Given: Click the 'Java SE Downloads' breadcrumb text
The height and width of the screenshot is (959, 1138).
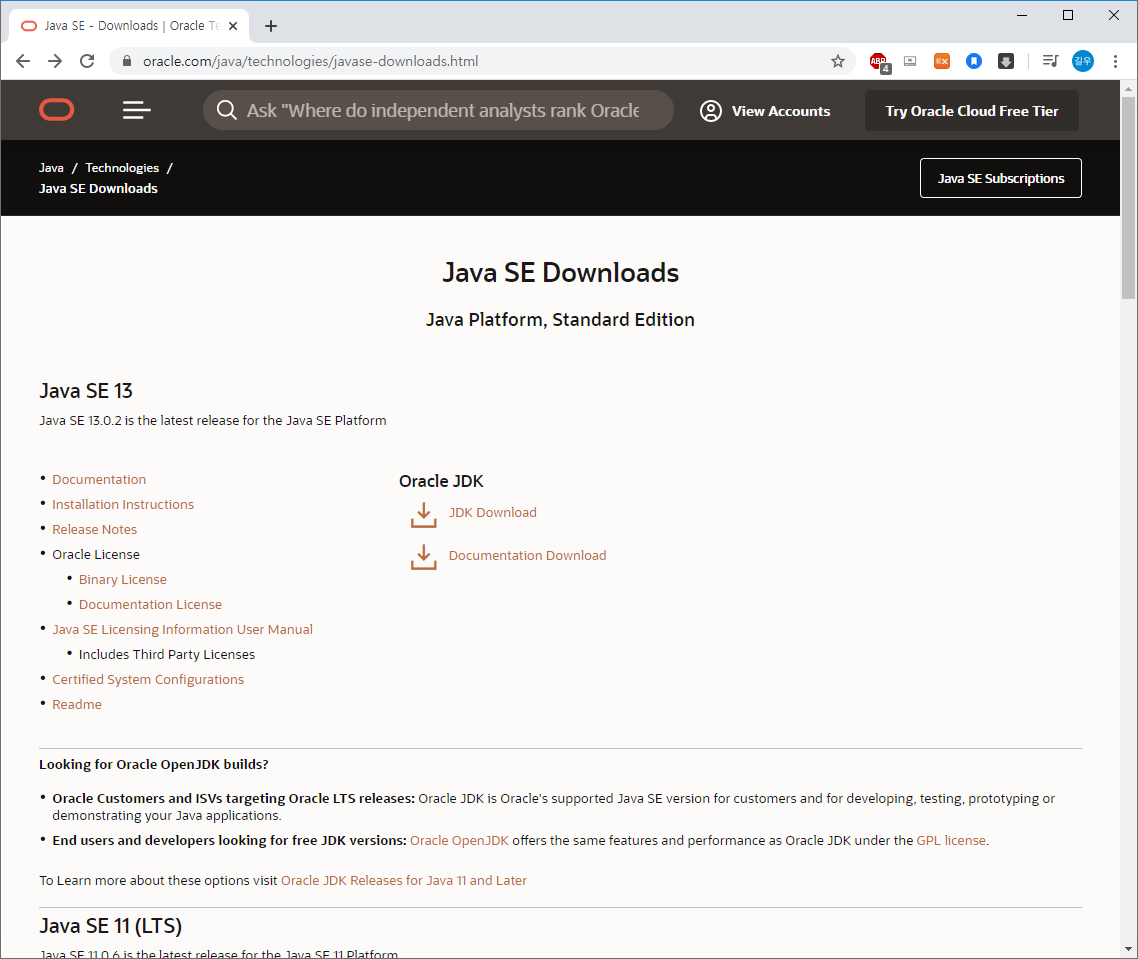Looking at the screenshot, I should coord(98,189).
